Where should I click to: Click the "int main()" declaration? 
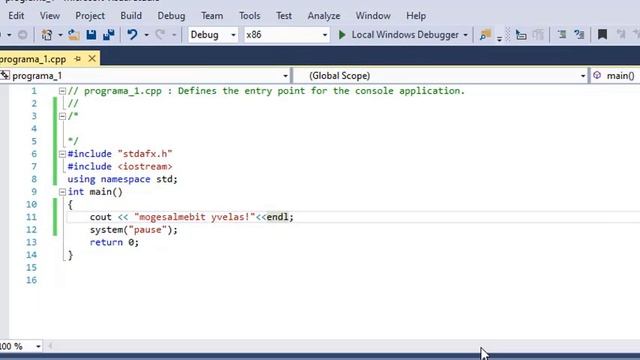click(x=95, y=192)
